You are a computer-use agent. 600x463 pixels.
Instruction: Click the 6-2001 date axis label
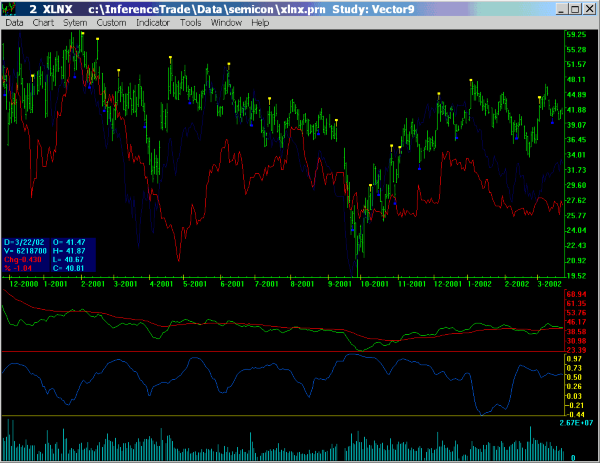232,284
